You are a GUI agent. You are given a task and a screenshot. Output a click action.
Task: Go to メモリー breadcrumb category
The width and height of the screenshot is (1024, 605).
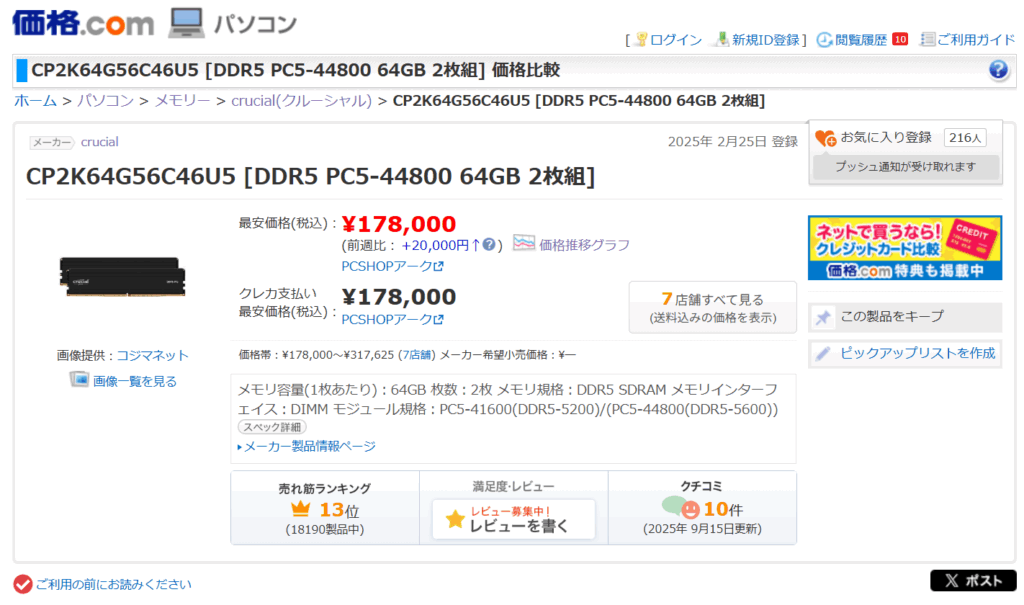coord(182,100)
